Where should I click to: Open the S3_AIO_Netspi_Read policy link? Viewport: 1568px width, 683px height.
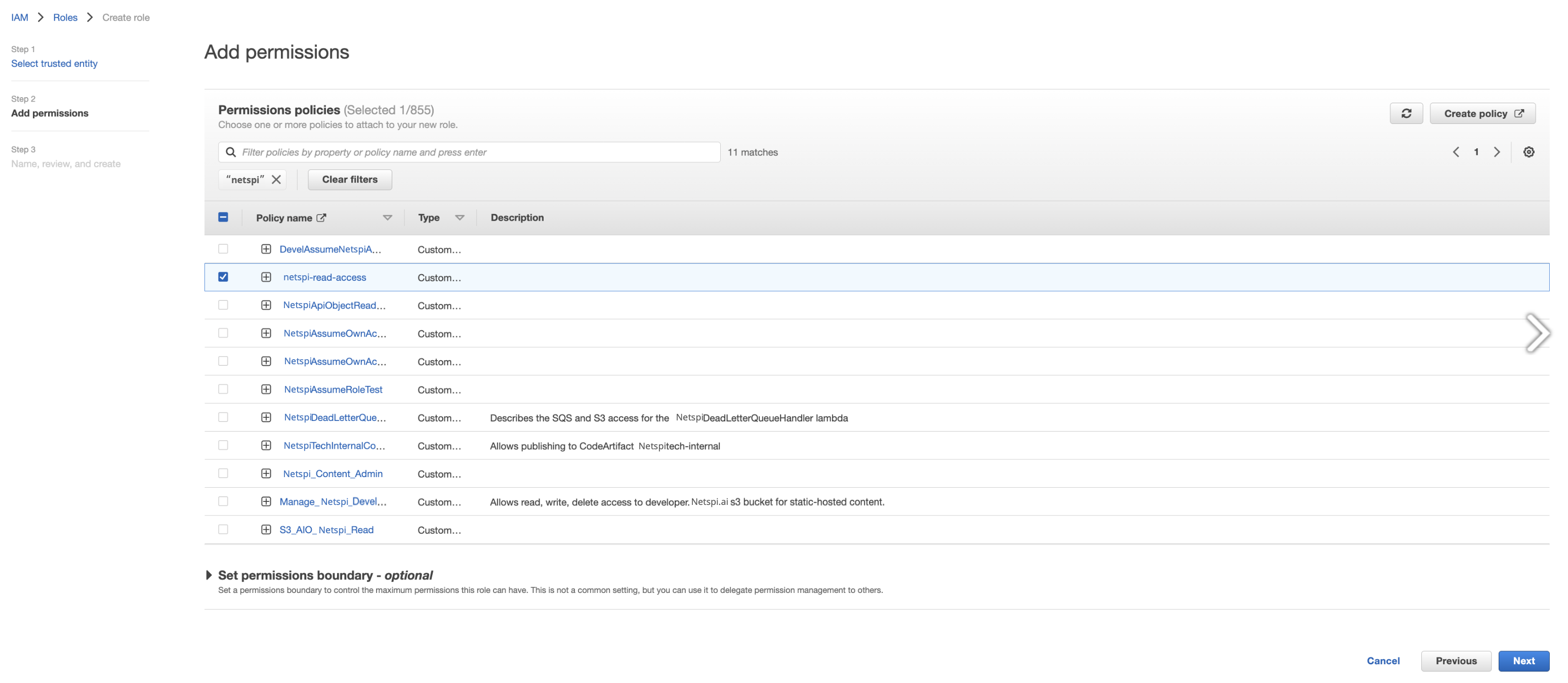click(326, 530)
